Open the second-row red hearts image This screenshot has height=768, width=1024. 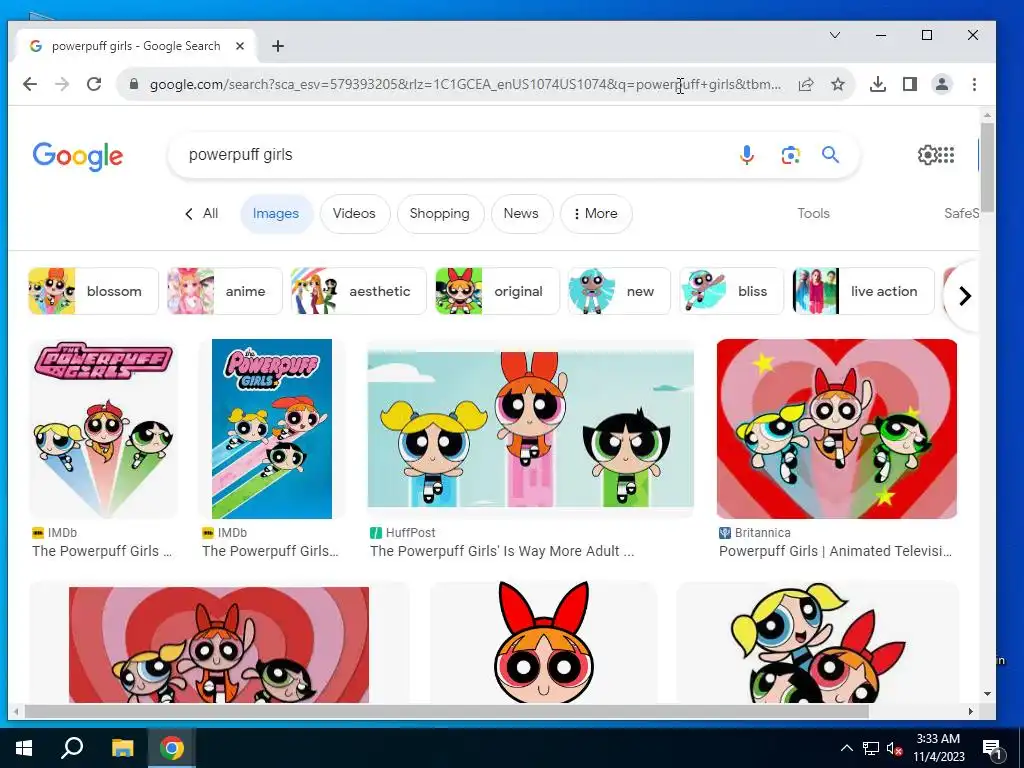pos(219,645)
